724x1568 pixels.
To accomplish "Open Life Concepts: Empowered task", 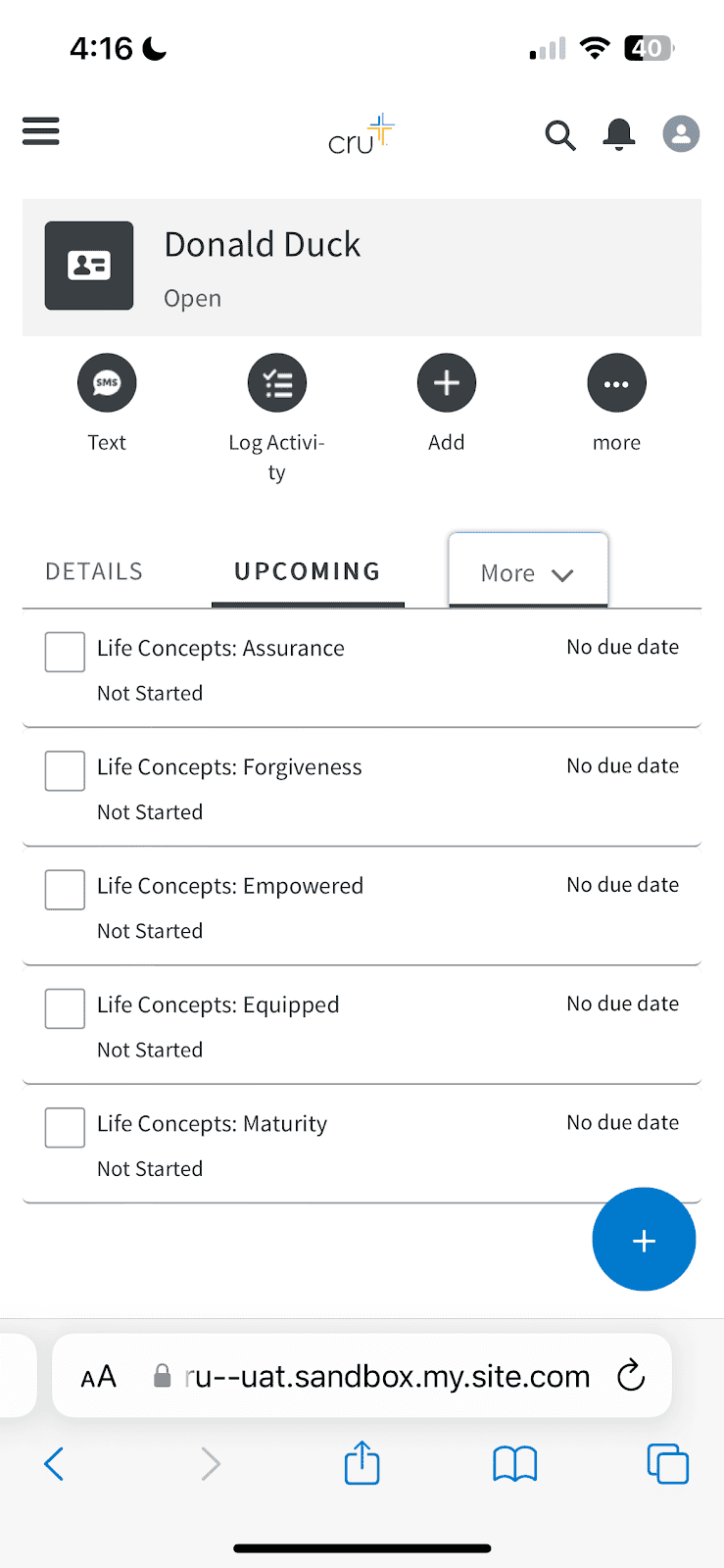I will [x=230, y=886].
